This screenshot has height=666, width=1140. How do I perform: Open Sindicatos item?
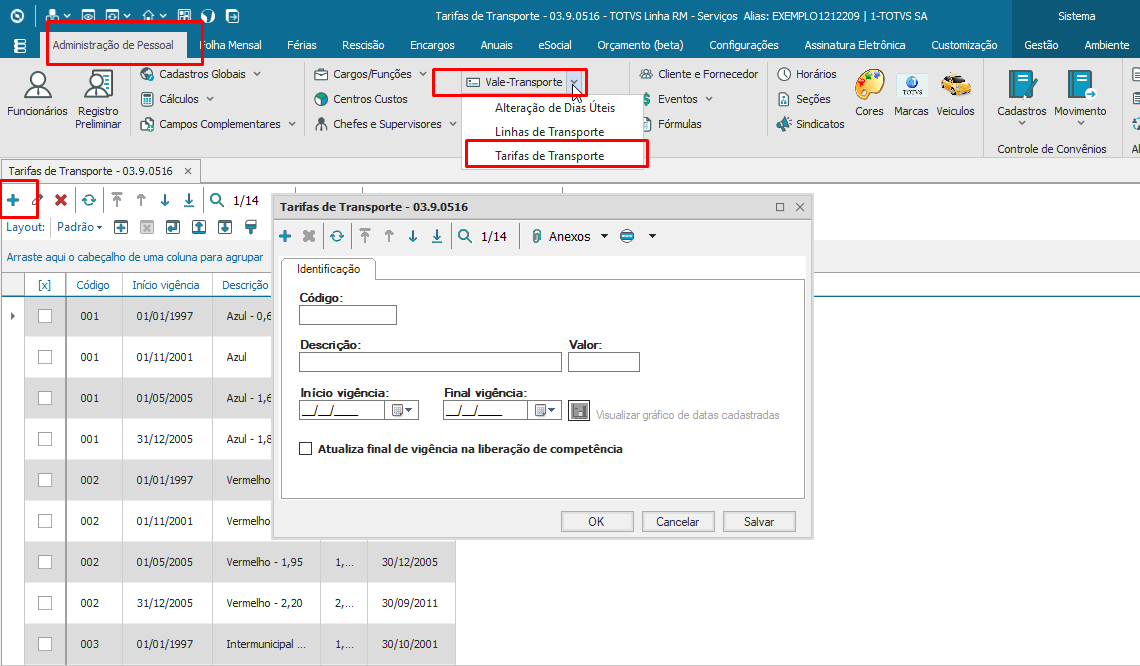(810, 124)
